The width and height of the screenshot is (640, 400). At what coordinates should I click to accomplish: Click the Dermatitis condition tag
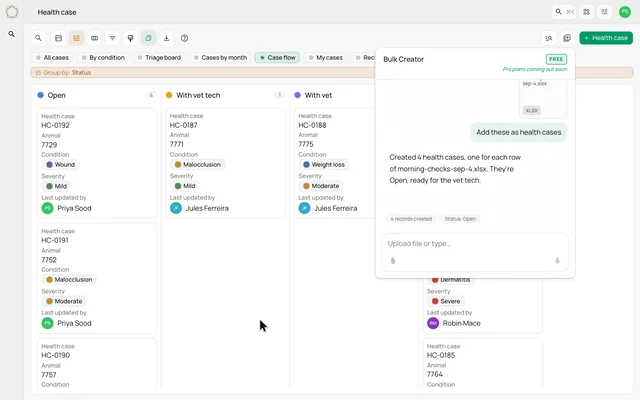[451, 280]
